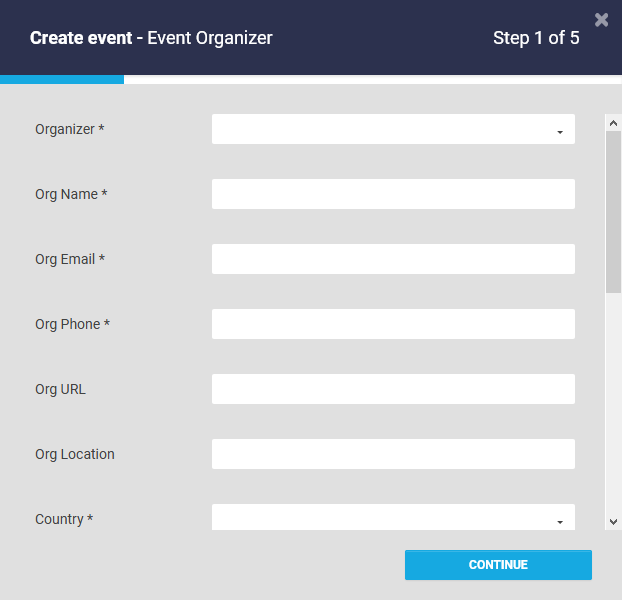Expand the Country dropdown list
This screenshot has height=600, width=622.
pos(393,518)
